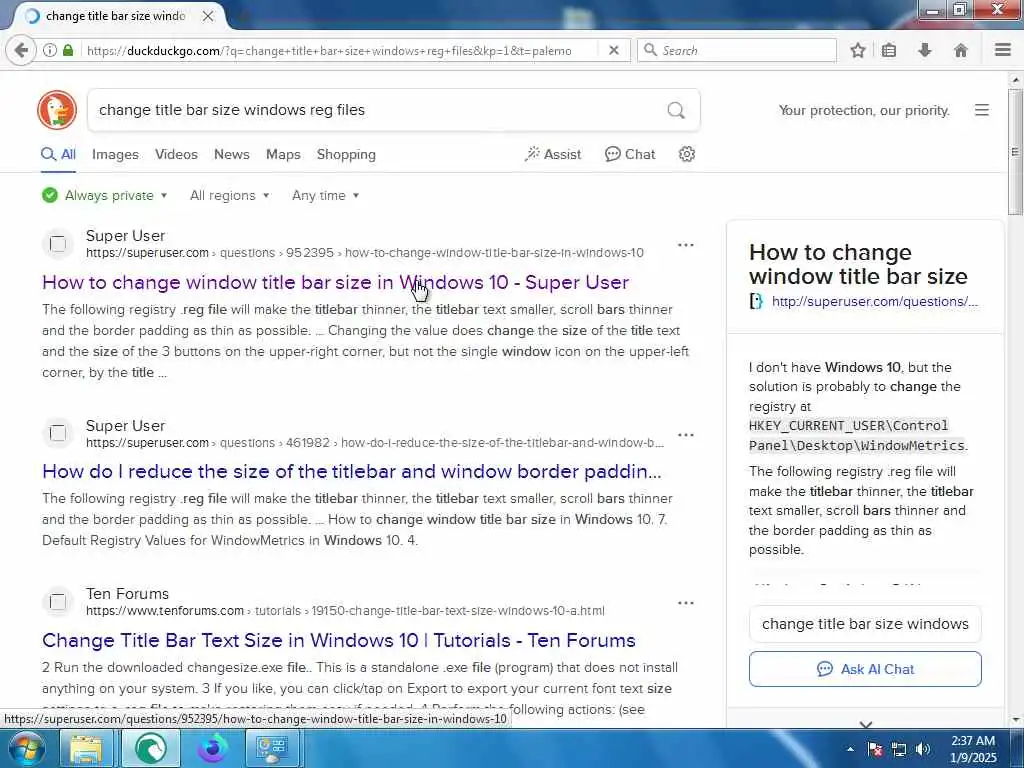Switch to the Videos tab
The width and height of the screenshot is (1024, 768).
176,154
